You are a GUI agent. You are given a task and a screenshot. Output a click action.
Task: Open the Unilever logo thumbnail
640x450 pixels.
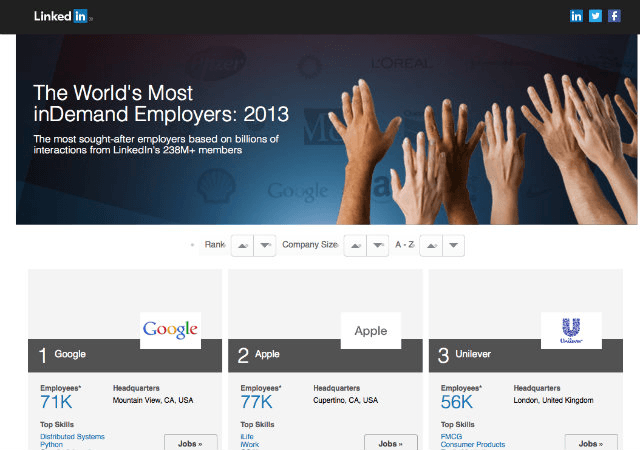(x=571, y=330)
